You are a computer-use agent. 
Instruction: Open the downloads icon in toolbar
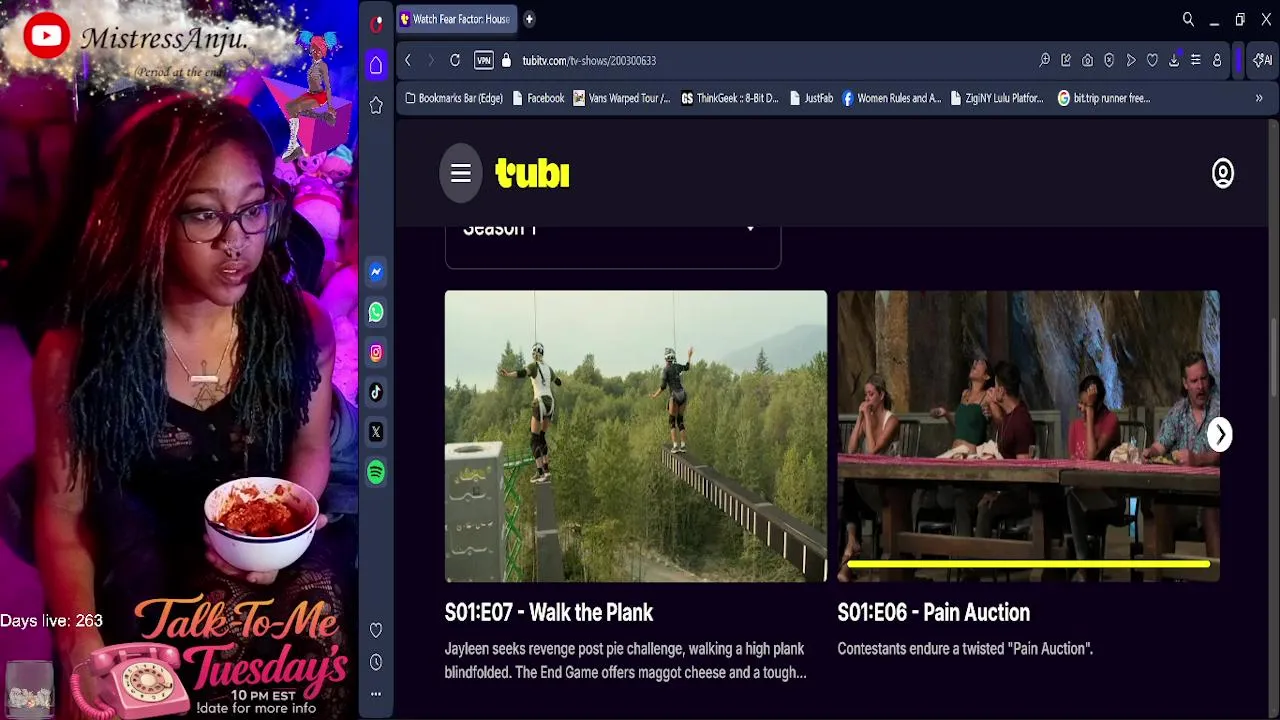[1174, 61]
